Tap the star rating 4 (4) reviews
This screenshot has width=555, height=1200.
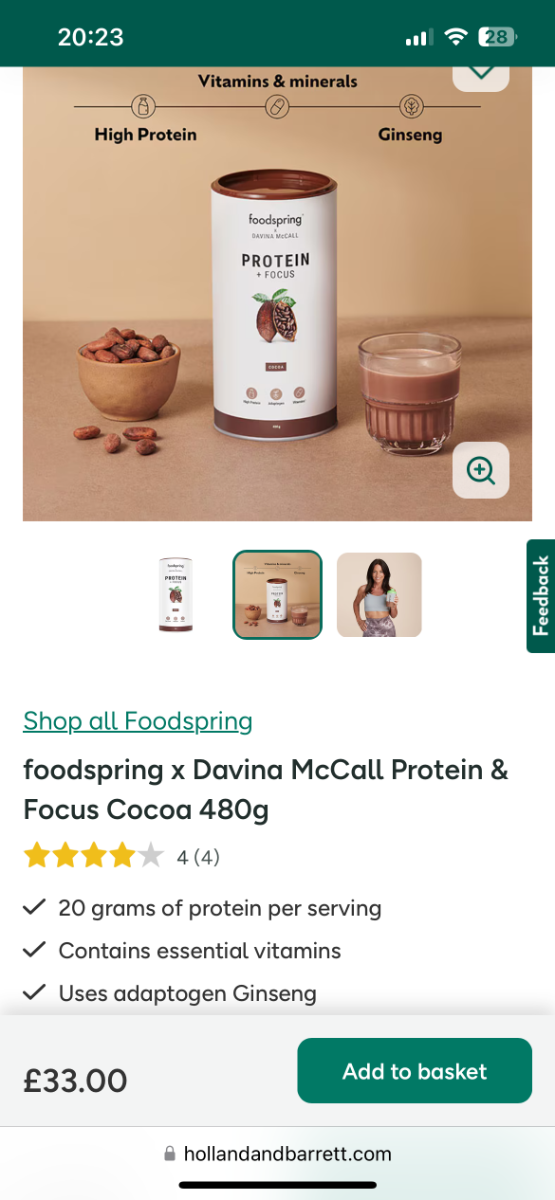tap(122, 856)
